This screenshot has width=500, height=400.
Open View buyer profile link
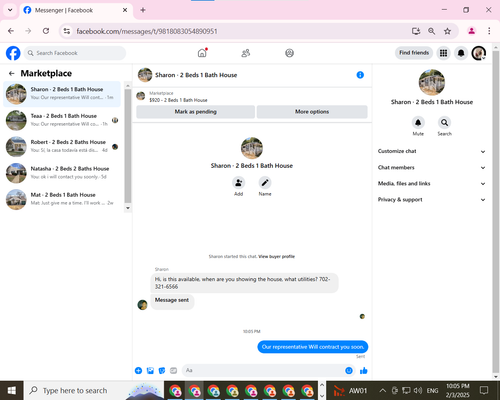click(277, 256)
